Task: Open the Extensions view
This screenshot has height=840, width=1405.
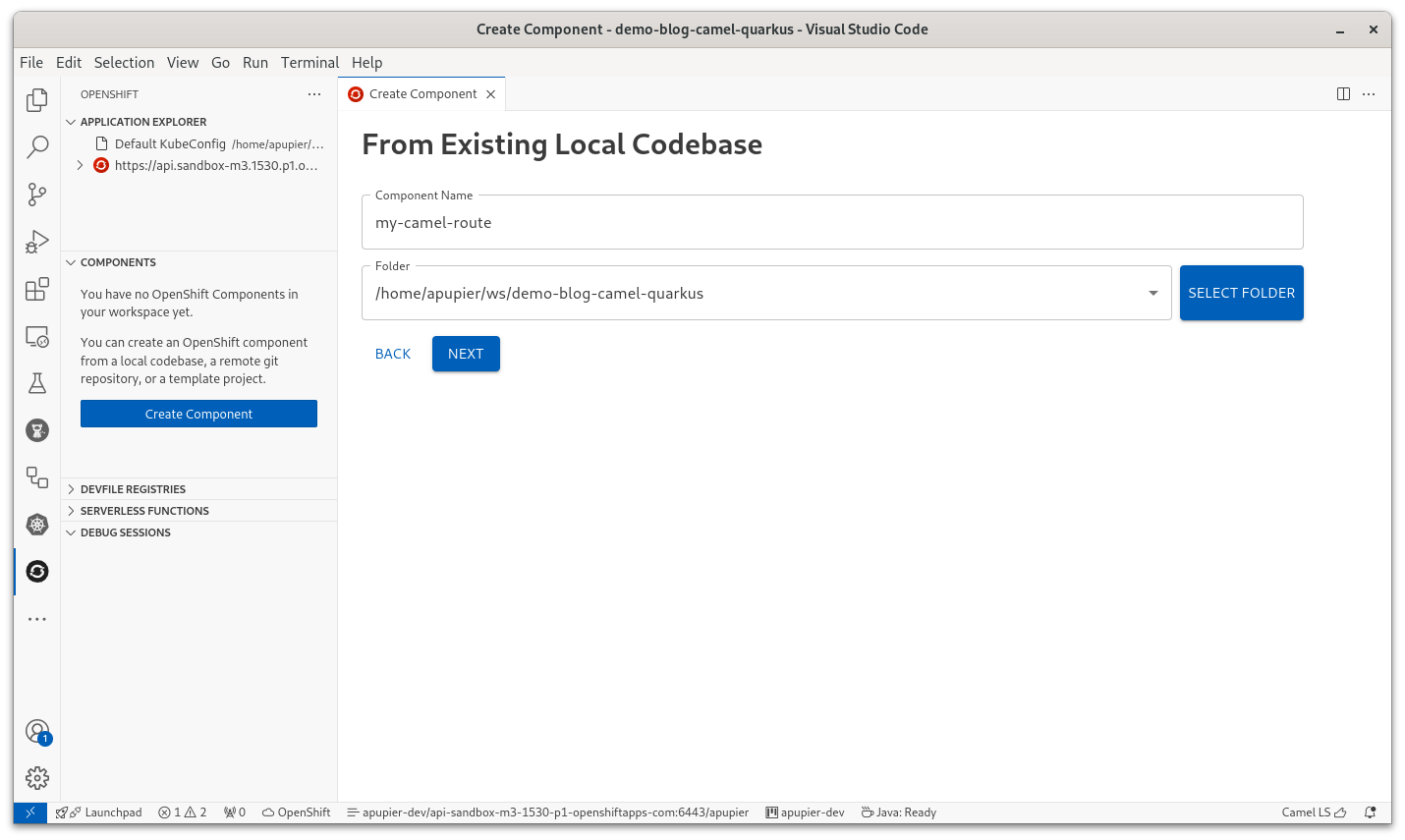Action: (x=36, y=288)
